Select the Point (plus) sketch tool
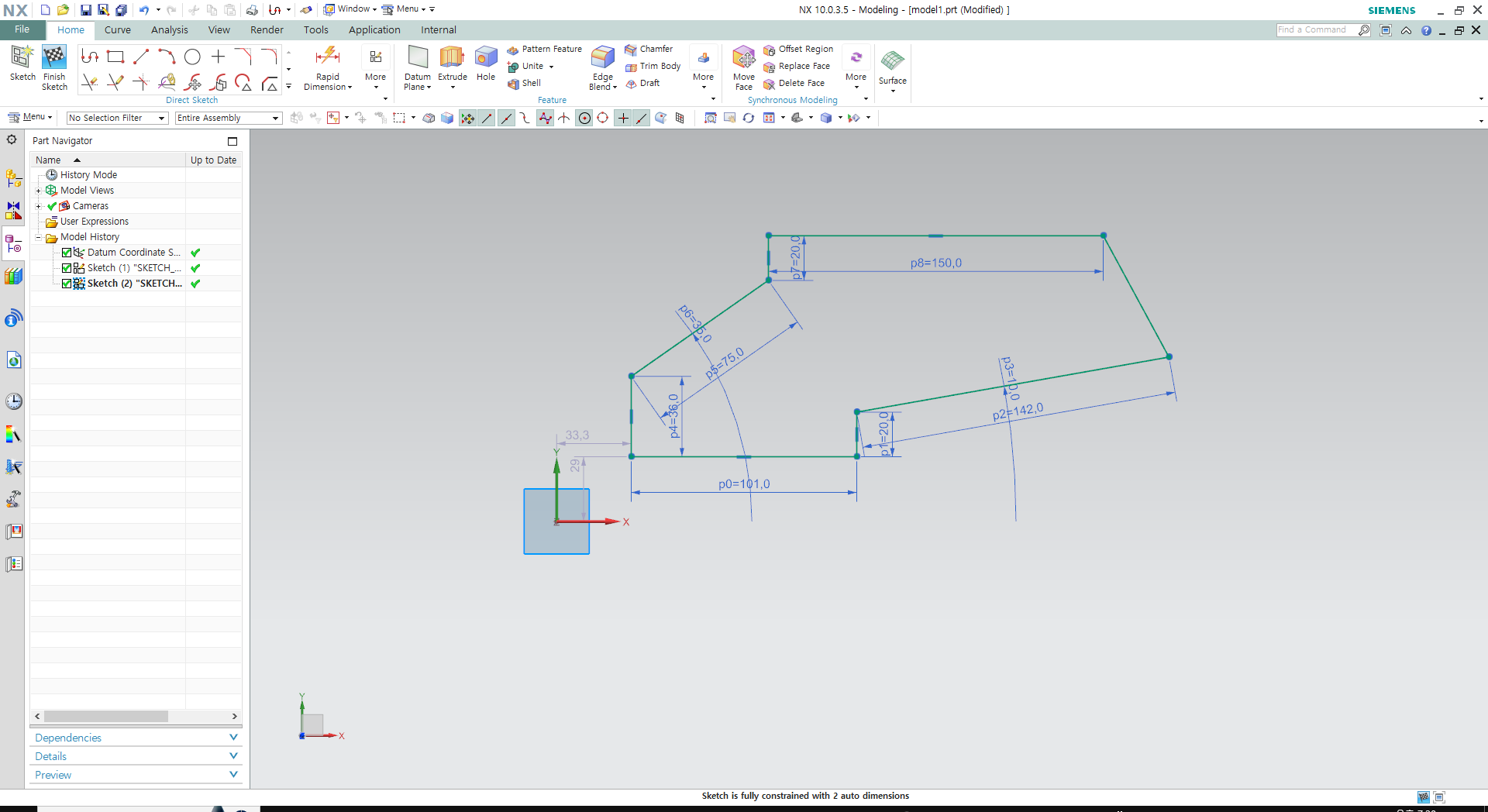This screenshot has height=812, width=1488. coord(218,57)
